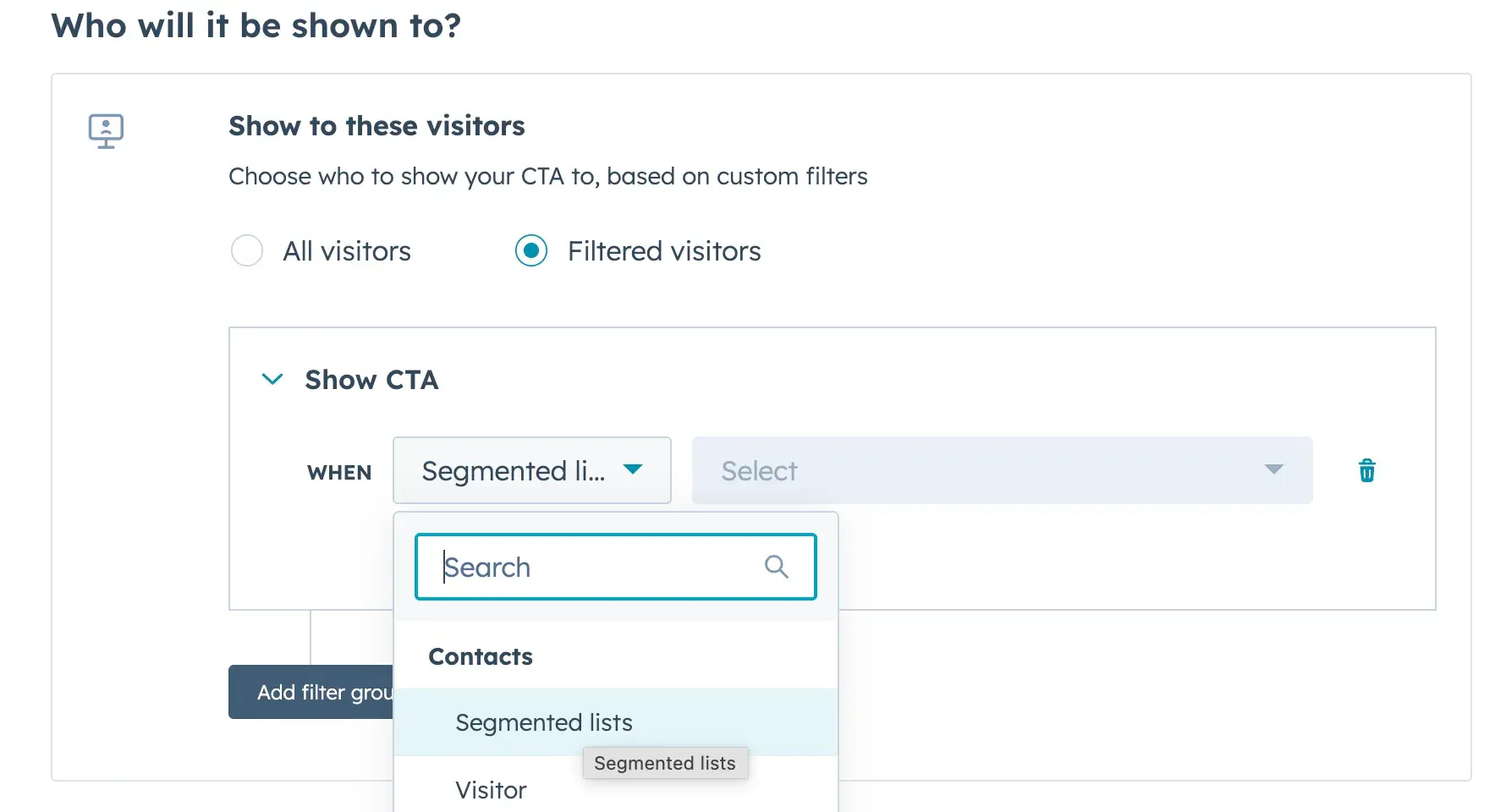The image size is (1506, 812).
Task: Click the Segmented lists tooltip label
Action: 665,762
